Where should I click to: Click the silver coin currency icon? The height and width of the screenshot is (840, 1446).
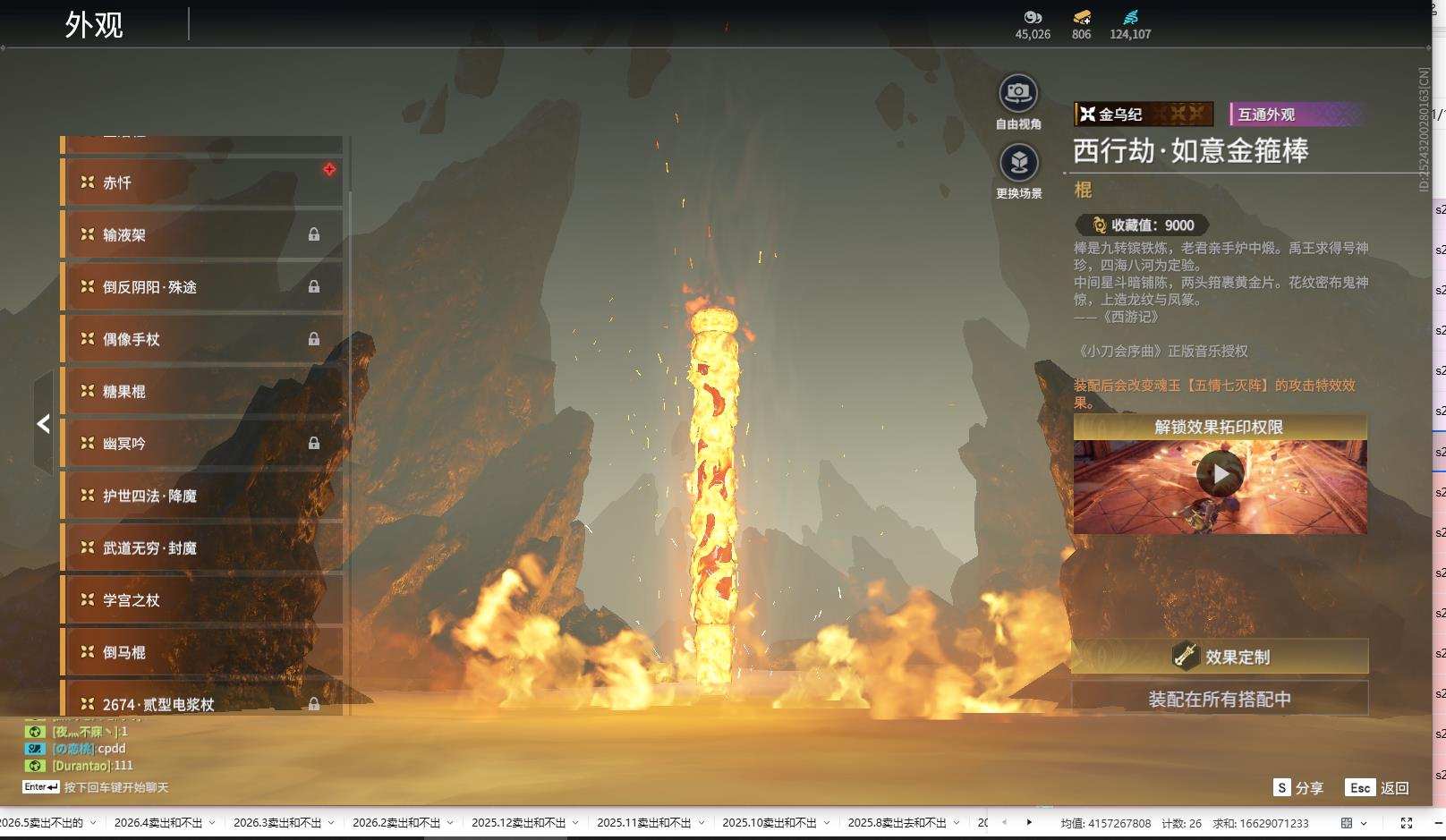pos(1033,17)
